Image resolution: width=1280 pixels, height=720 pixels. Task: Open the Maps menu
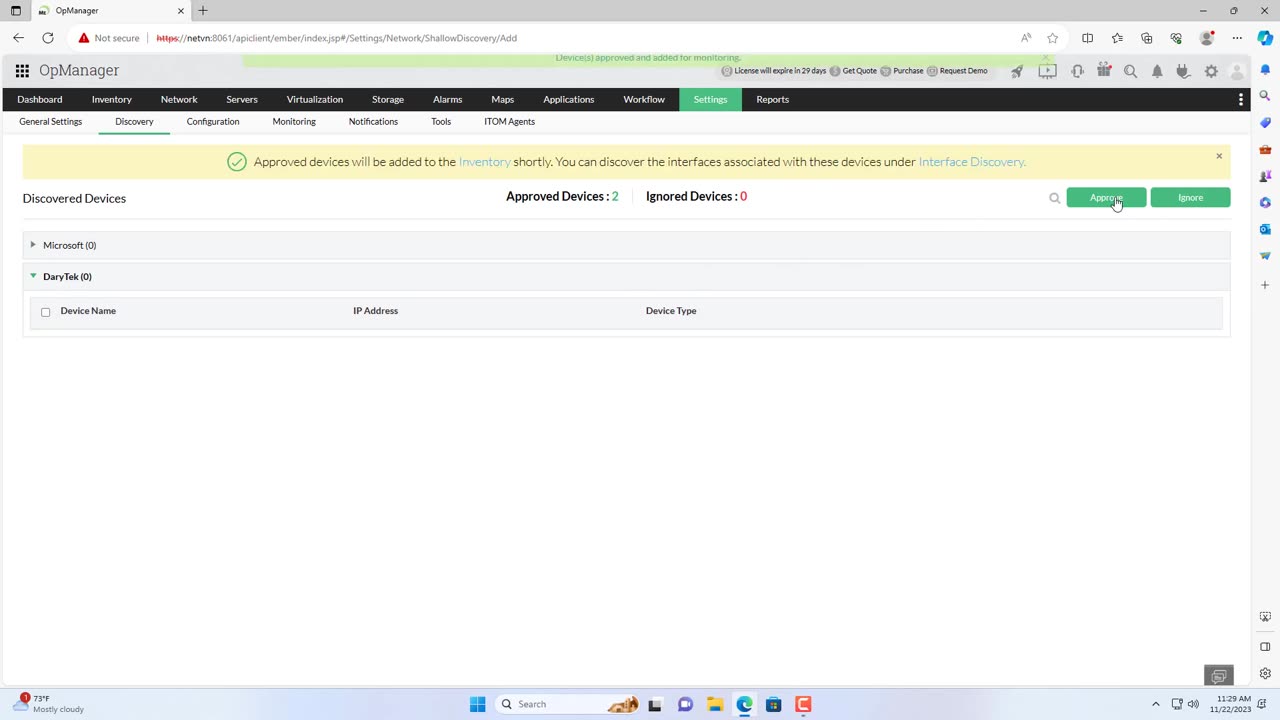click(x=503, y=100)
